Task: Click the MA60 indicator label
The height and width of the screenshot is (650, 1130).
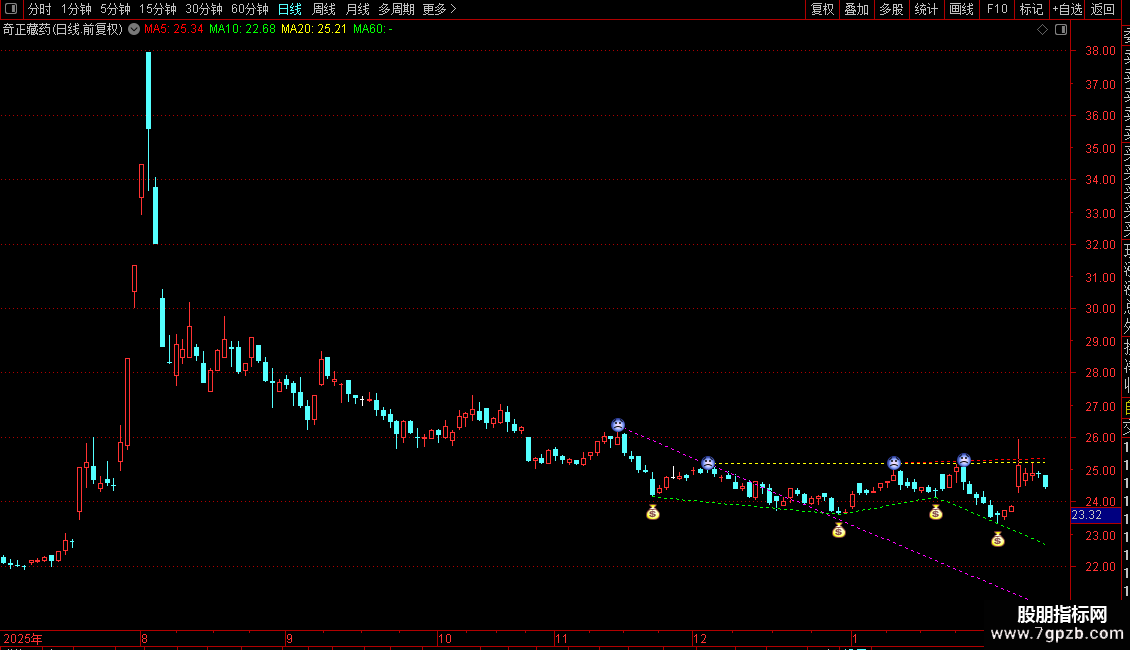Action: click(x=373, y=29)
